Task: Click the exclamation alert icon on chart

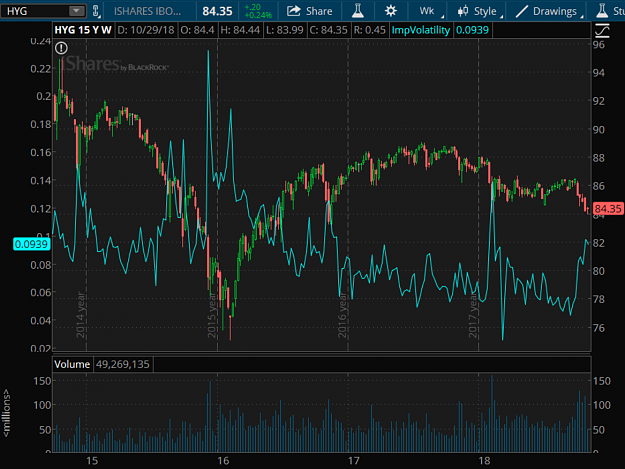Action: [61, 48]
